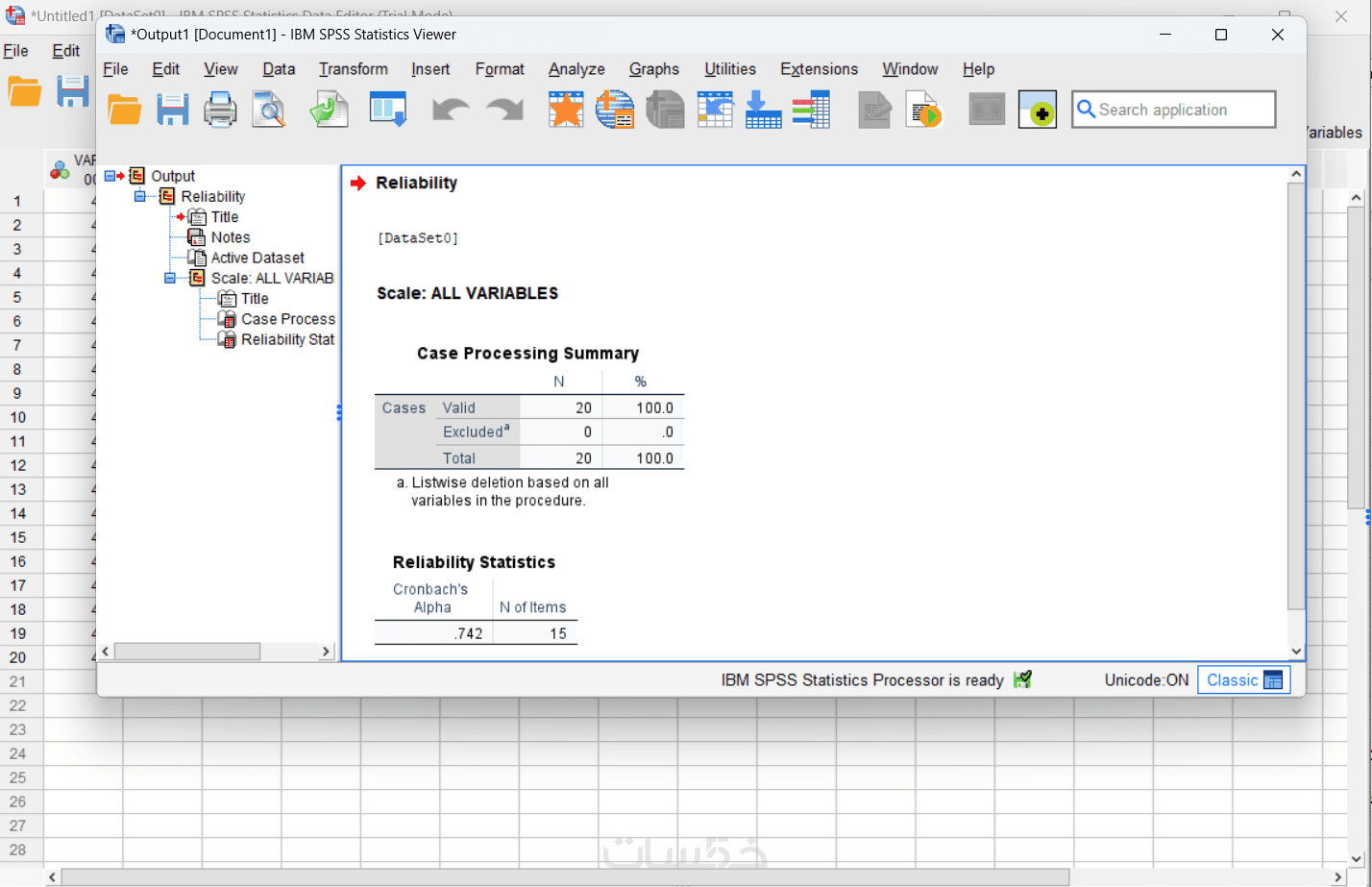This screenshot has width=1372, height=887.
Task: Click the Open folder icon in the Viewer toolbar
Action: [125, 110]
